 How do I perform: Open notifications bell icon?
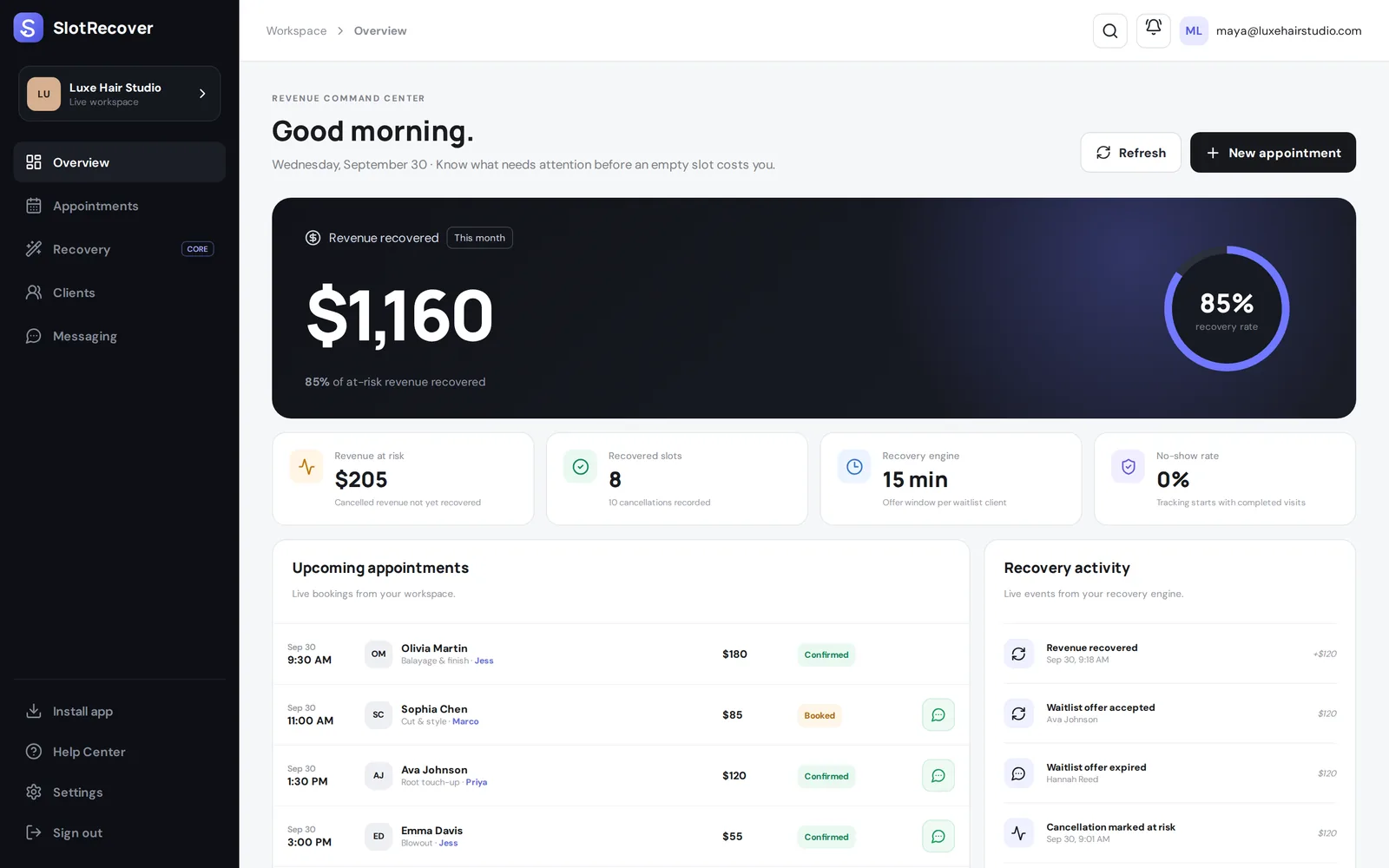[x=1153, y=31]
